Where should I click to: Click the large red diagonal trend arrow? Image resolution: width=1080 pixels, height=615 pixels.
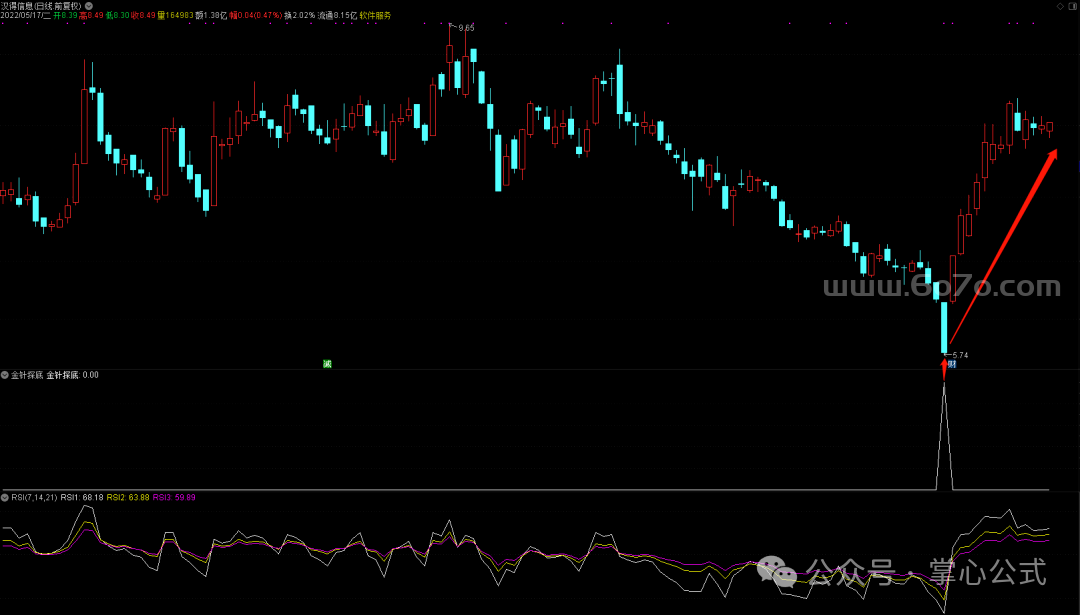(x=1002, y=244)
